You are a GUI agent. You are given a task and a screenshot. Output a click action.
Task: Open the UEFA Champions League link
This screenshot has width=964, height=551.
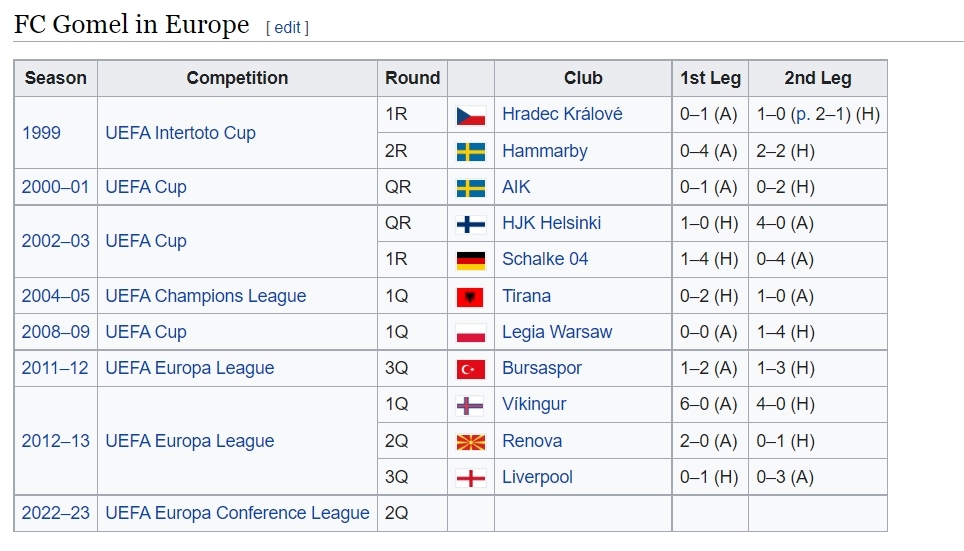(x=206, y=296)
